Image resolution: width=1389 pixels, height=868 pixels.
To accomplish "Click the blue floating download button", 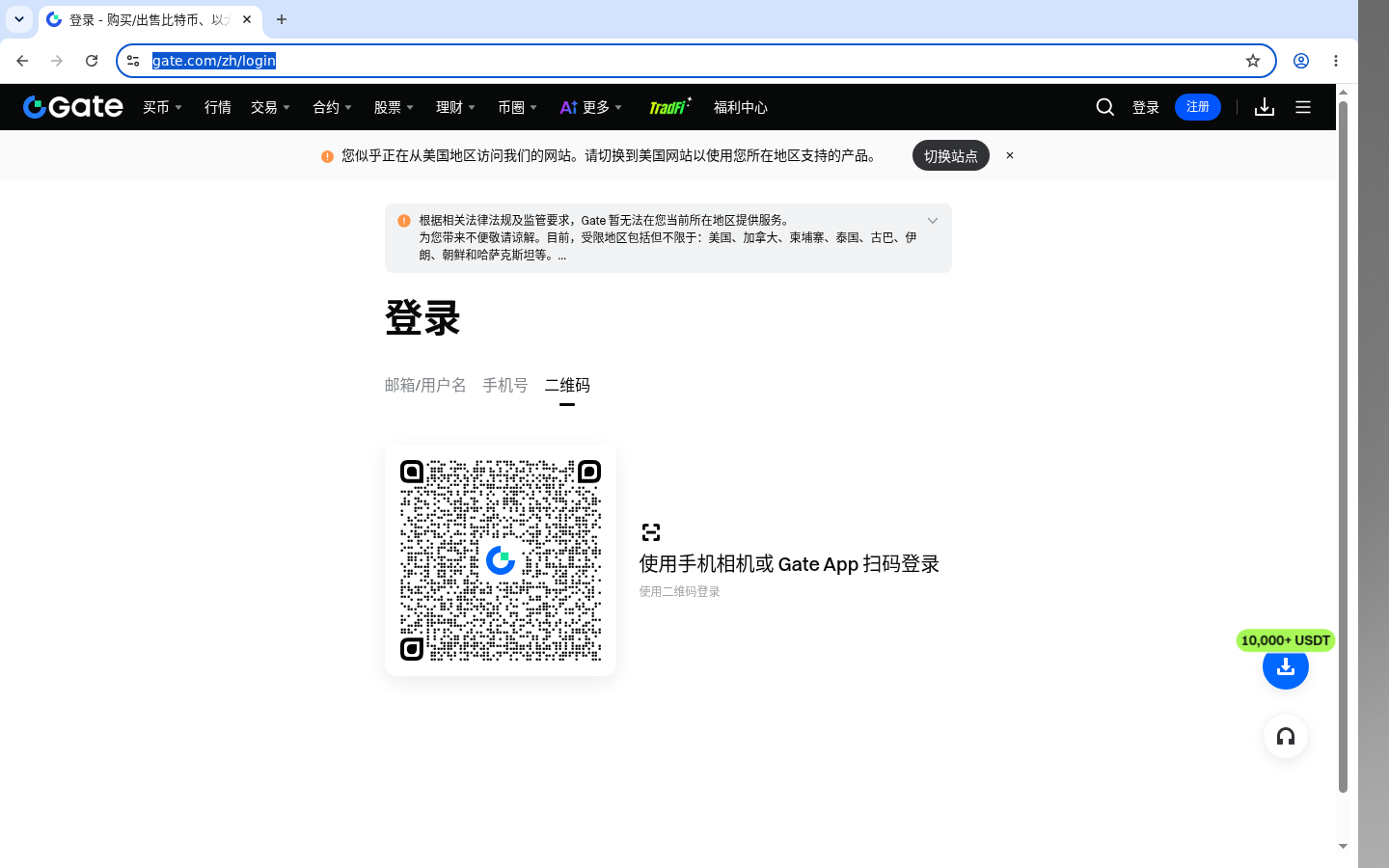I will tap(1286, 666).
